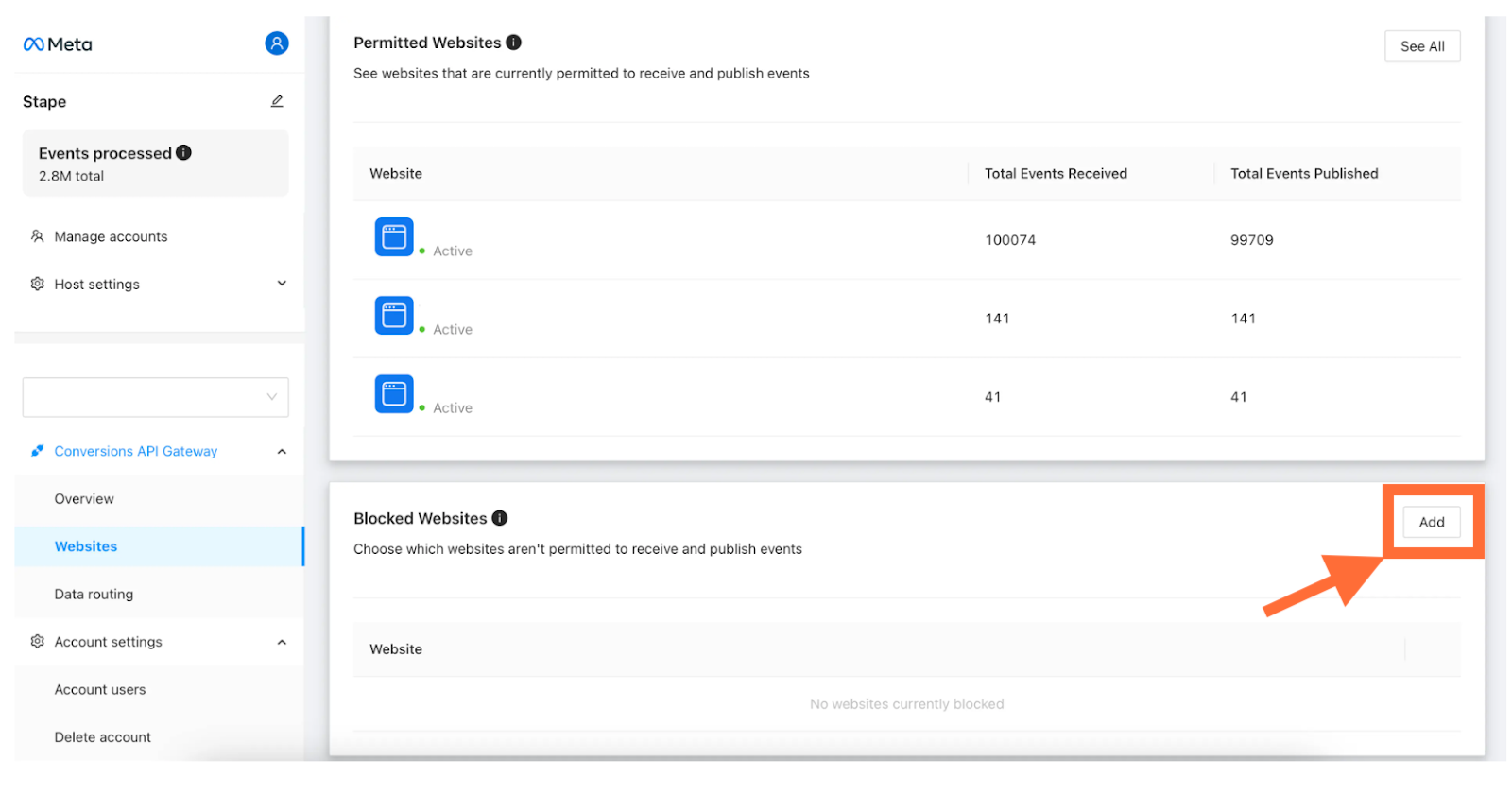Show info tooltip for Events processed
This screenshot has width=1512, height=795.
(x=184, y=152)
